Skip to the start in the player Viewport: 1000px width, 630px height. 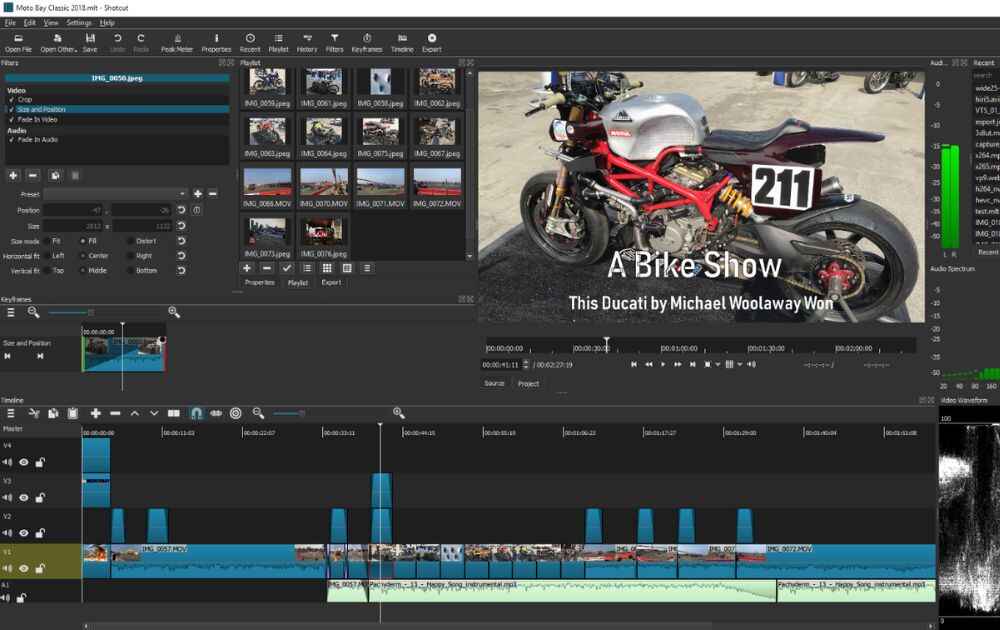[634, 365]
